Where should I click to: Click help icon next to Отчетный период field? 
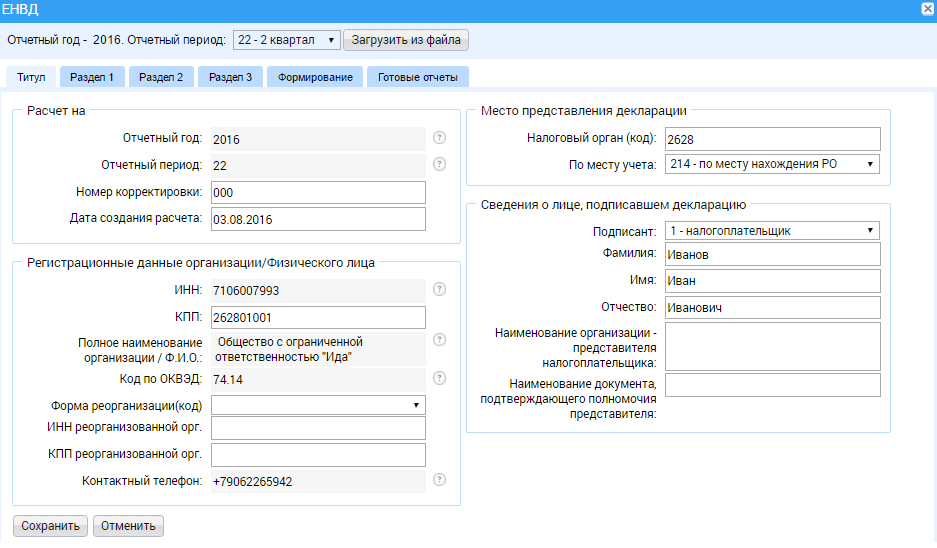[439, 164]
